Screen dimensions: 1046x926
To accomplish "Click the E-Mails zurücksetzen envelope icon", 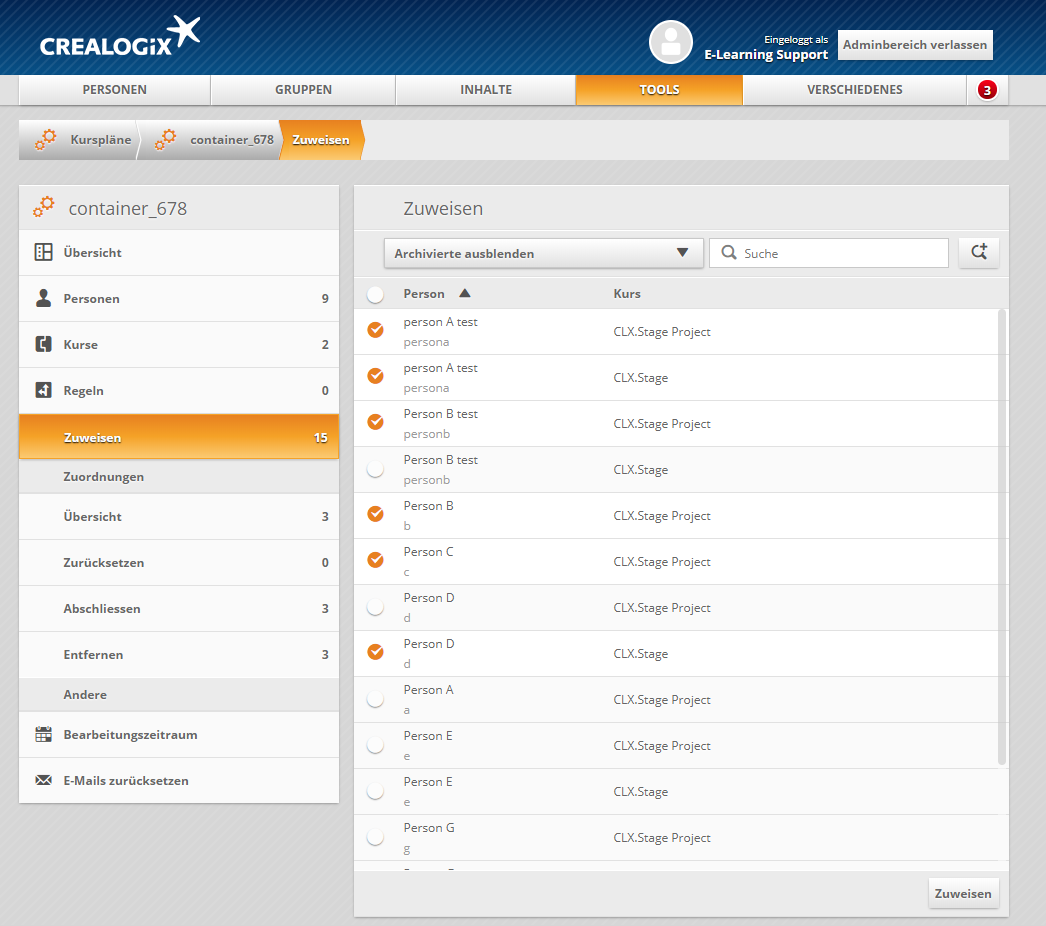I will 44,781.
